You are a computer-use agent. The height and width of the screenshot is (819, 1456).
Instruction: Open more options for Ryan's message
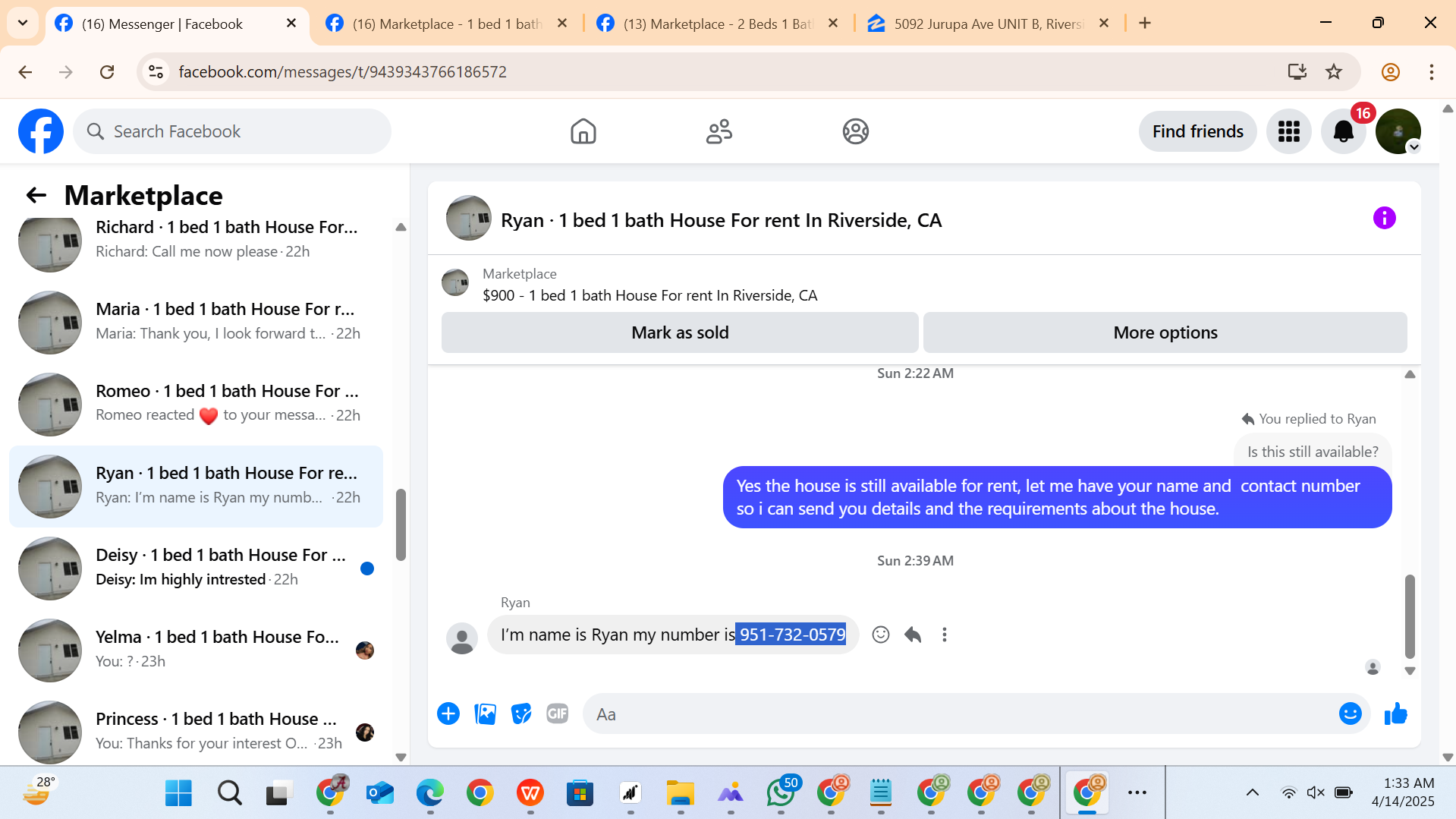point(944,635)
